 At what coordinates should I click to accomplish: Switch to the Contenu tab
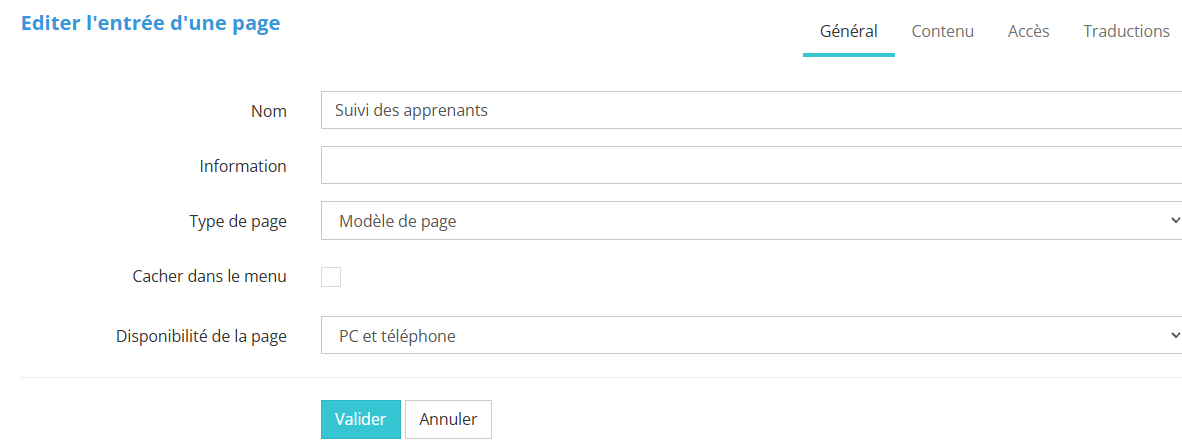942,31
